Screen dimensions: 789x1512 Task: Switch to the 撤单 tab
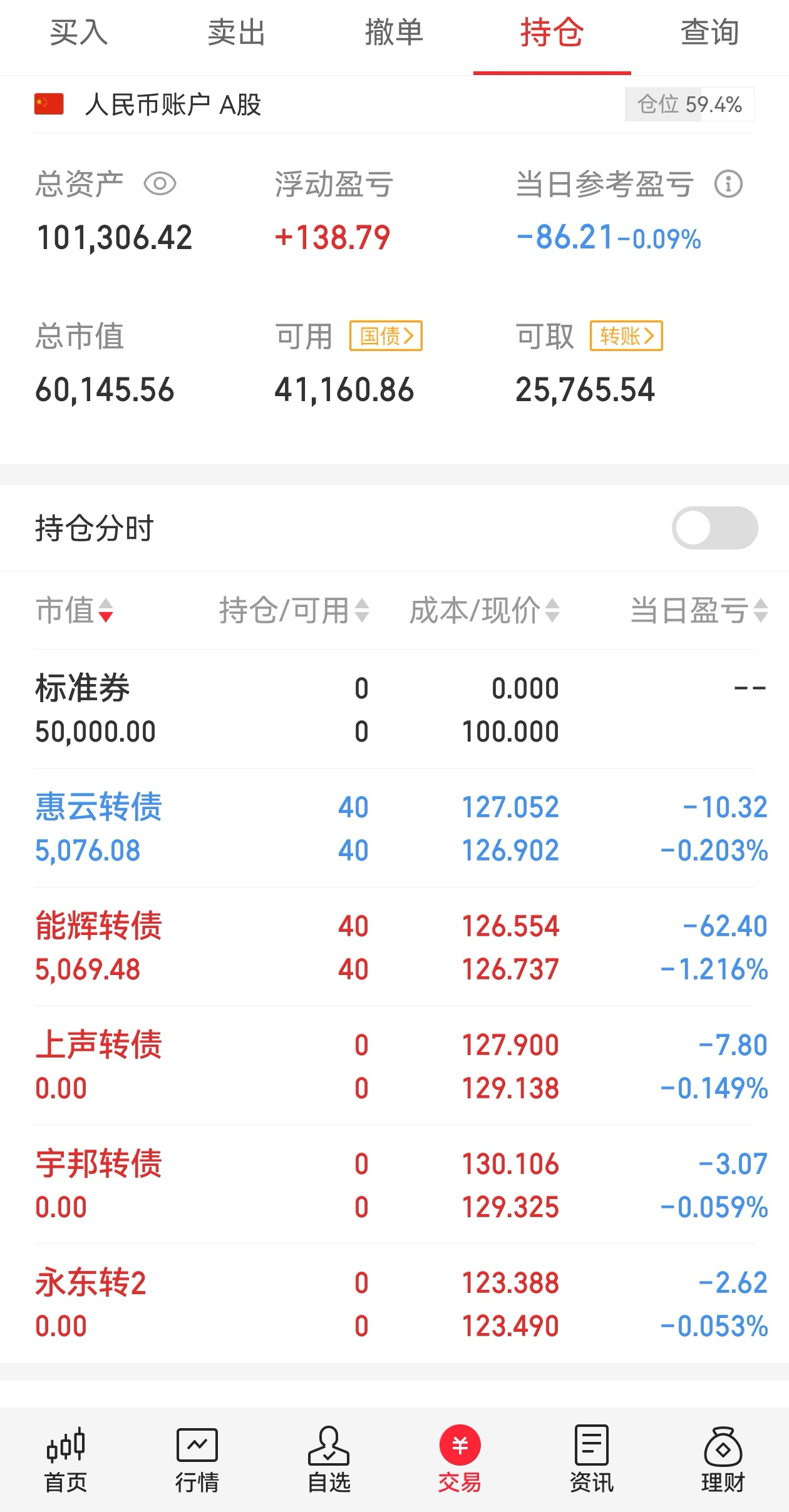[394, 33]
